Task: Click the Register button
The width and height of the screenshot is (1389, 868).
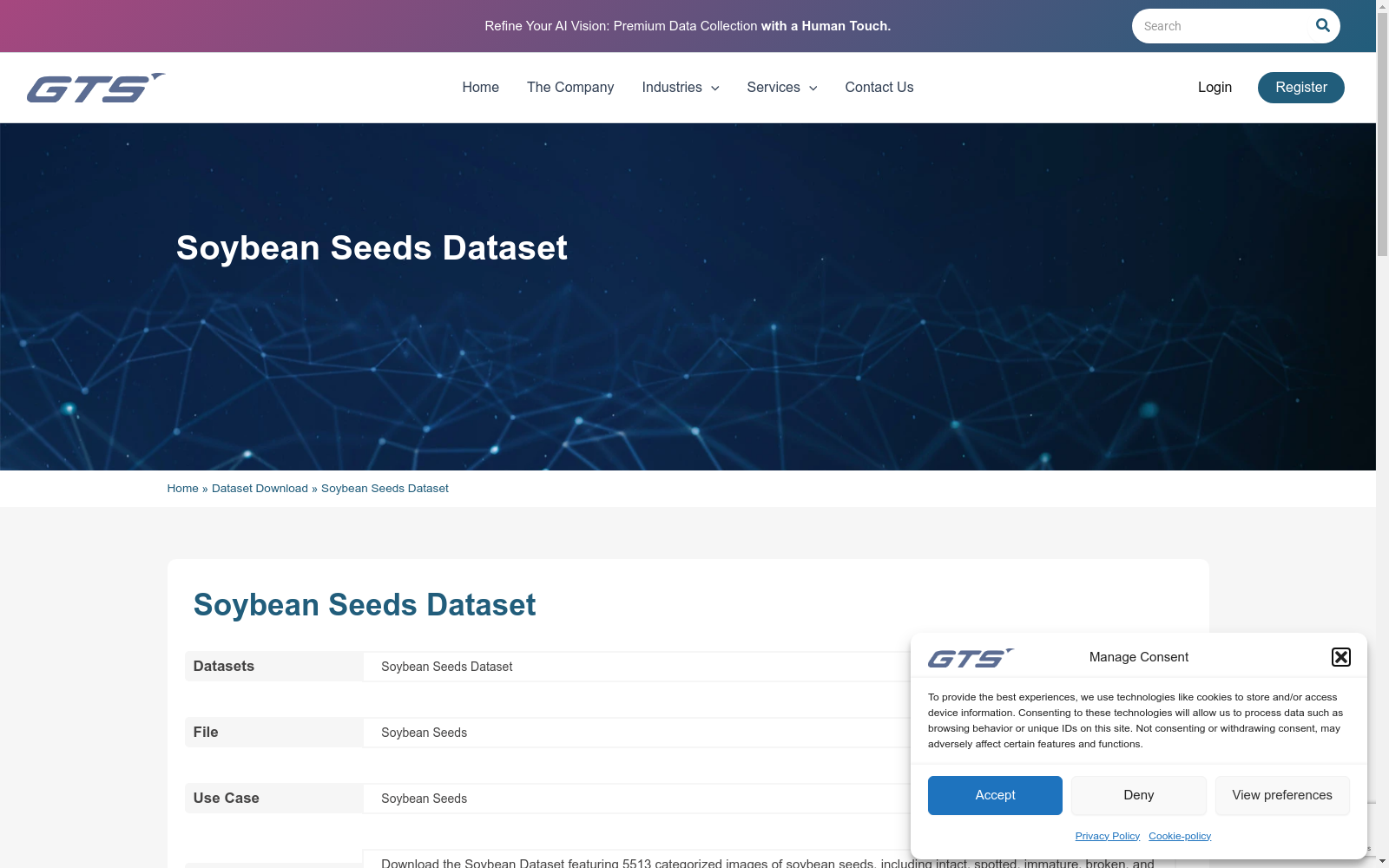Action: pos(1300,88)
